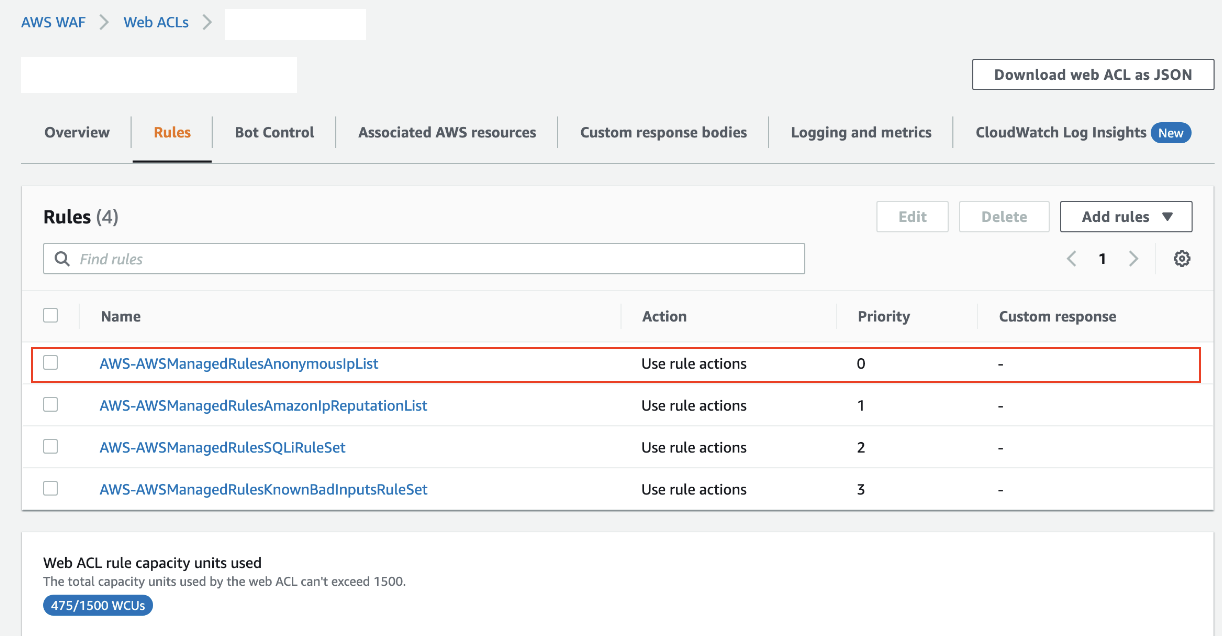Click the search magnifier icon in Find rules
This screenshot has width=1222, height=636.
click(62, 259)
